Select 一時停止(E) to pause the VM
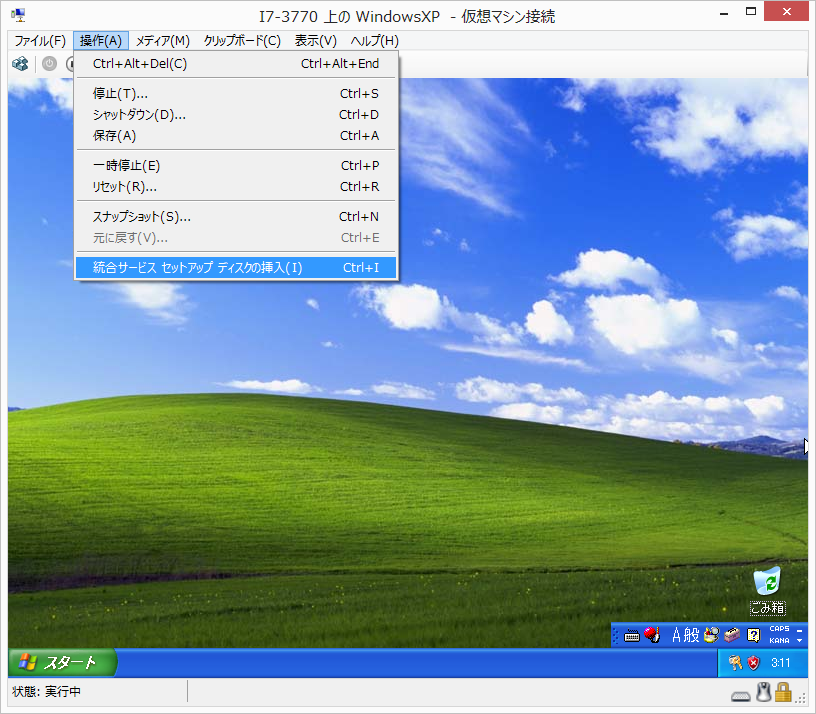This screenshot has height=714, width=816. point(236,165)
